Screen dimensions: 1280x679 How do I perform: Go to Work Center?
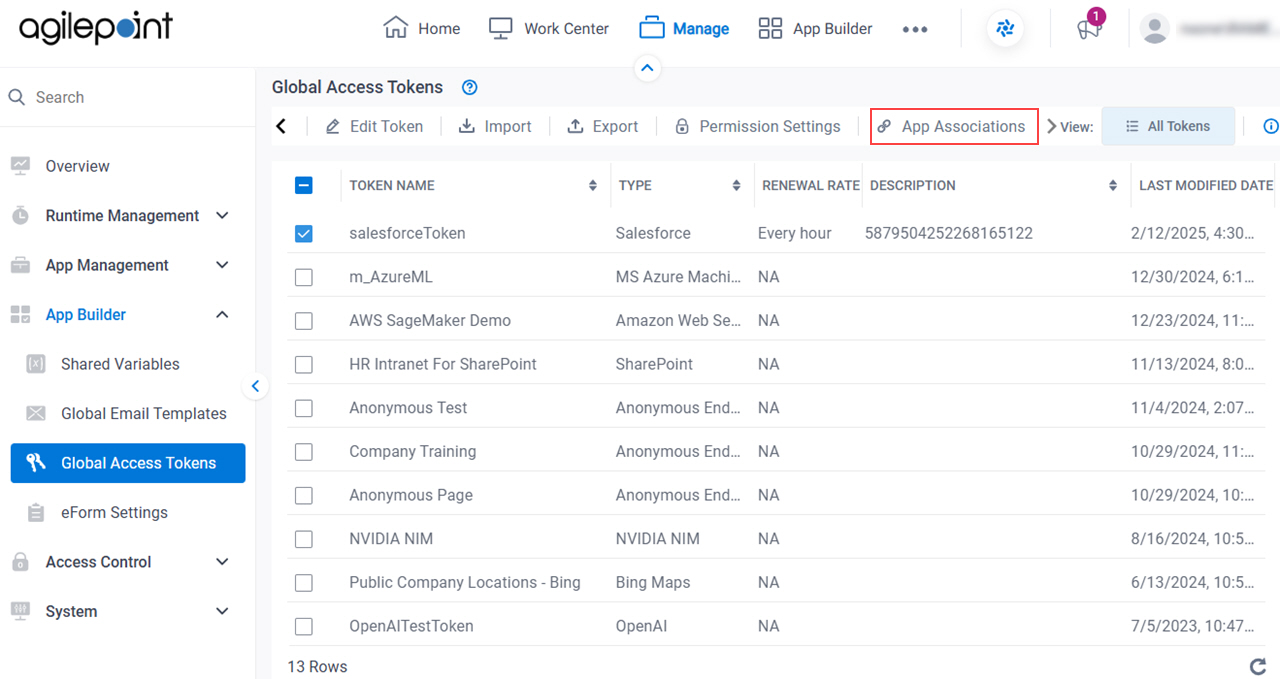(548, 29)
